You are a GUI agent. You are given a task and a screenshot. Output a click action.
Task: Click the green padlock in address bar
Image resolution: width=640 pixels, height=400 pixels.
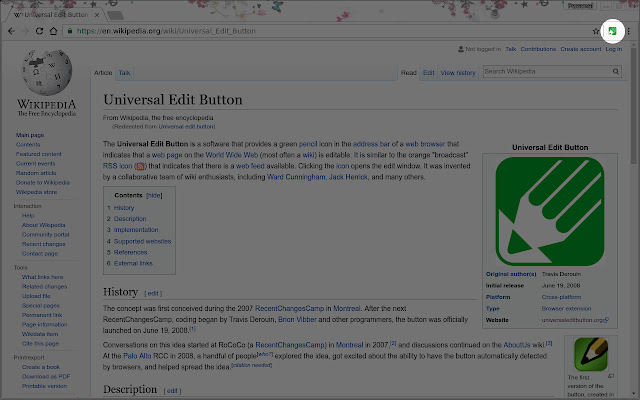click(x=70, y=31)
